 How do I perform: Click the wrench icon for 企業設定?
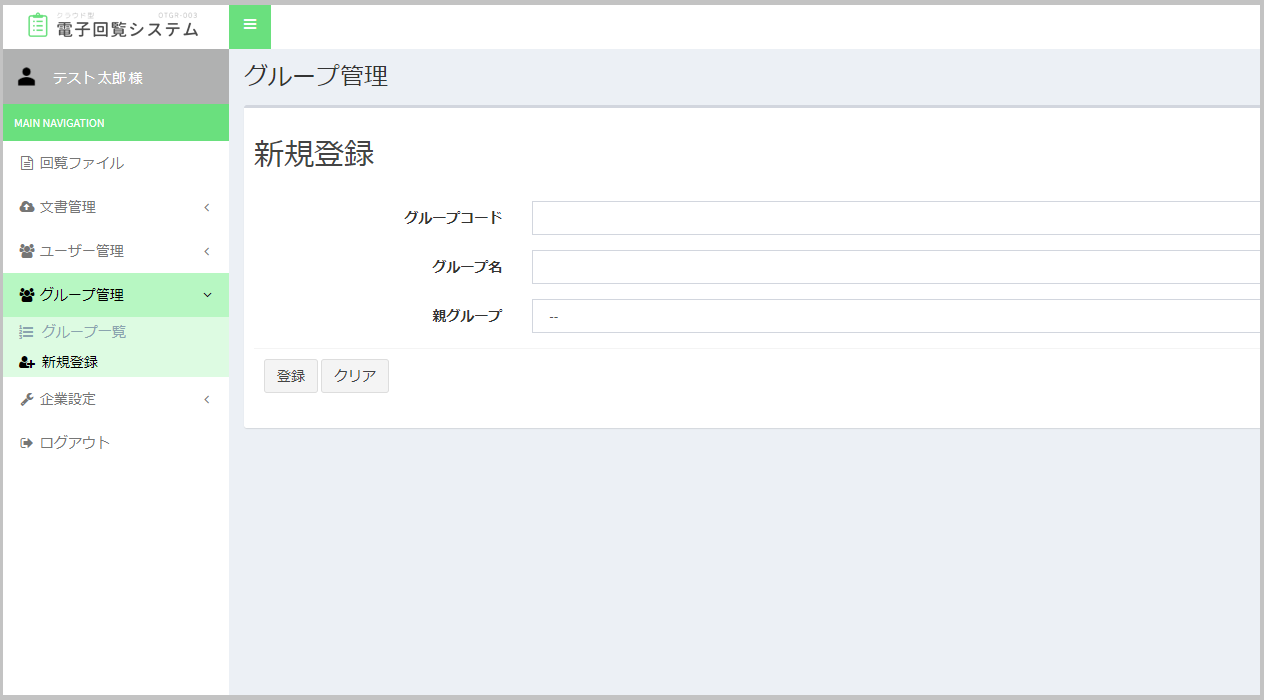(27, 399)
